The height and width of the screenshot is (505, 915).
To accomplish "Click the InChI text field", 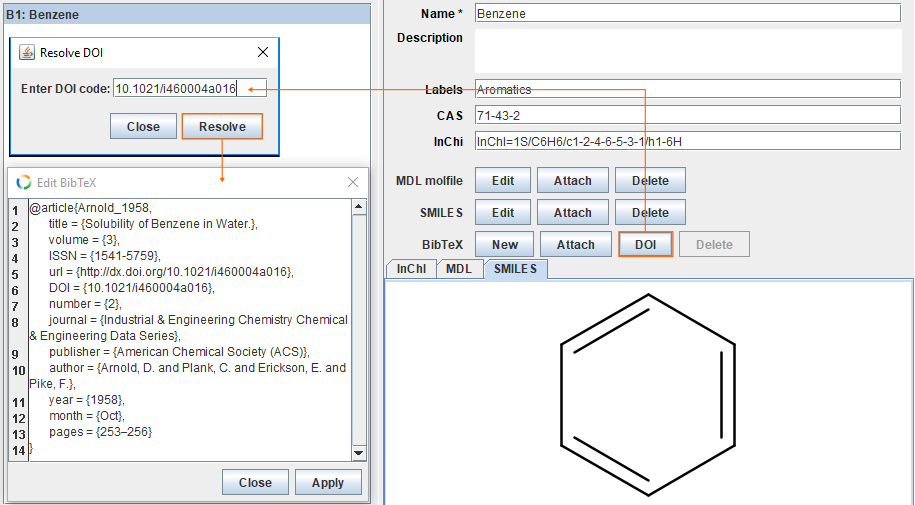I will point(688,141).
